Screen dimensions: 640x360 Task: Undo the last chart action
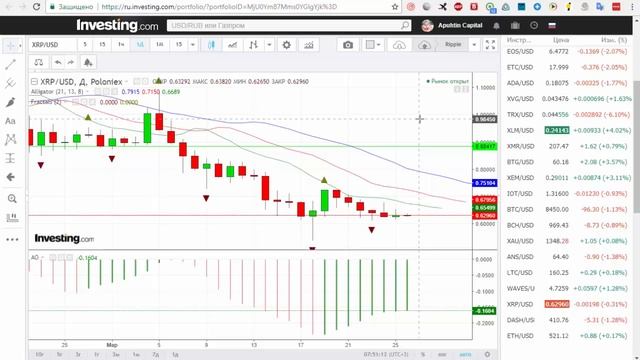pos(58,62)
